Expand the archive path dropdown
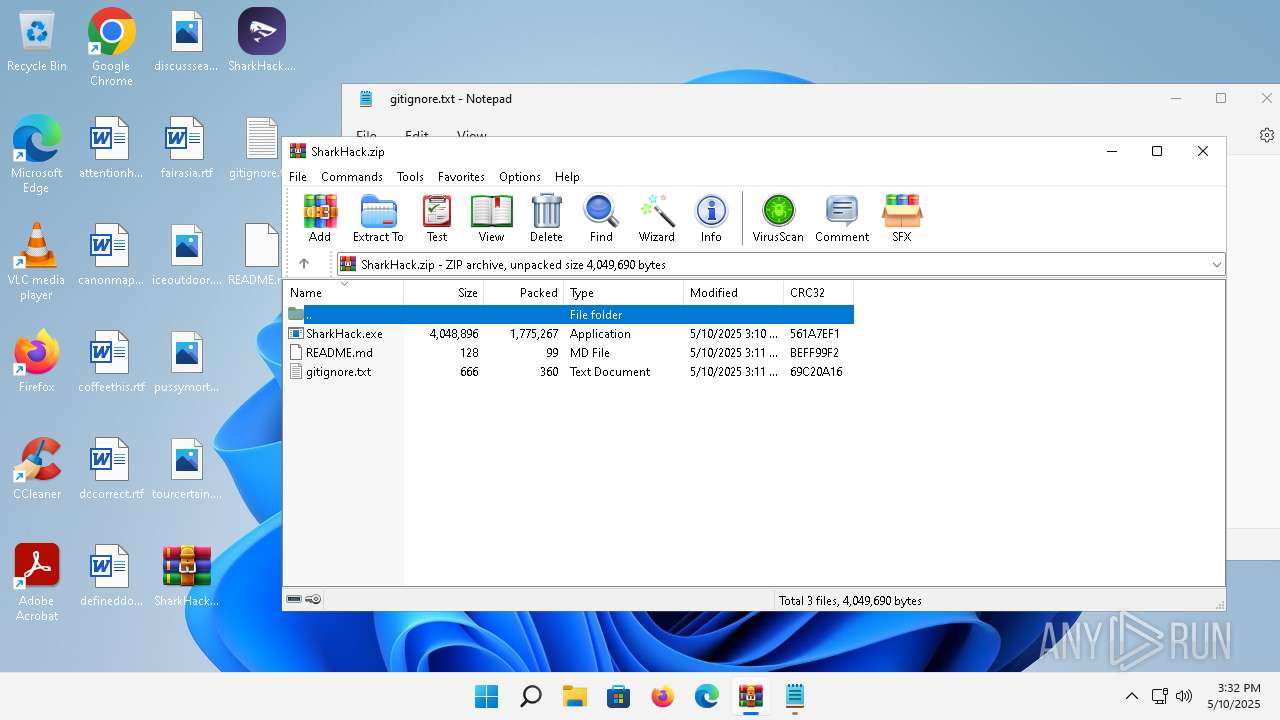 [1216, 265]
